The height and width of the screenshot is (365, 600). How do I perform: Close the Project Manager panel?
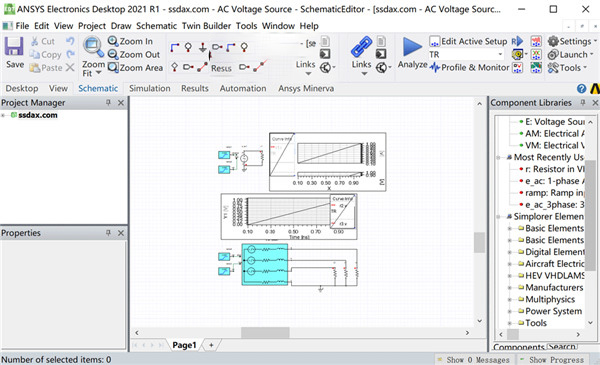click(121, 103)
